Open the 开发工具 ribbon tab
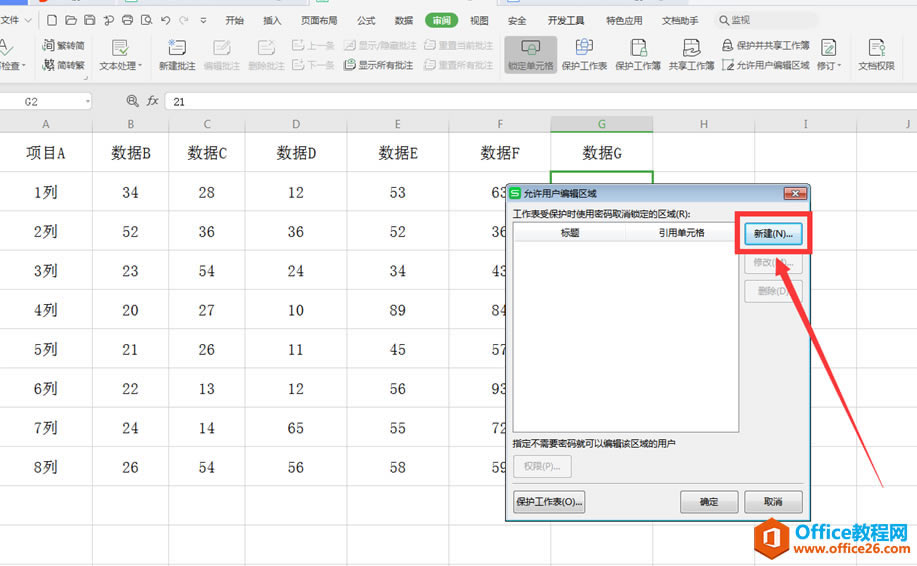This screenshot has width=917, height=566. pyautogui.click(x=566, y=20)
